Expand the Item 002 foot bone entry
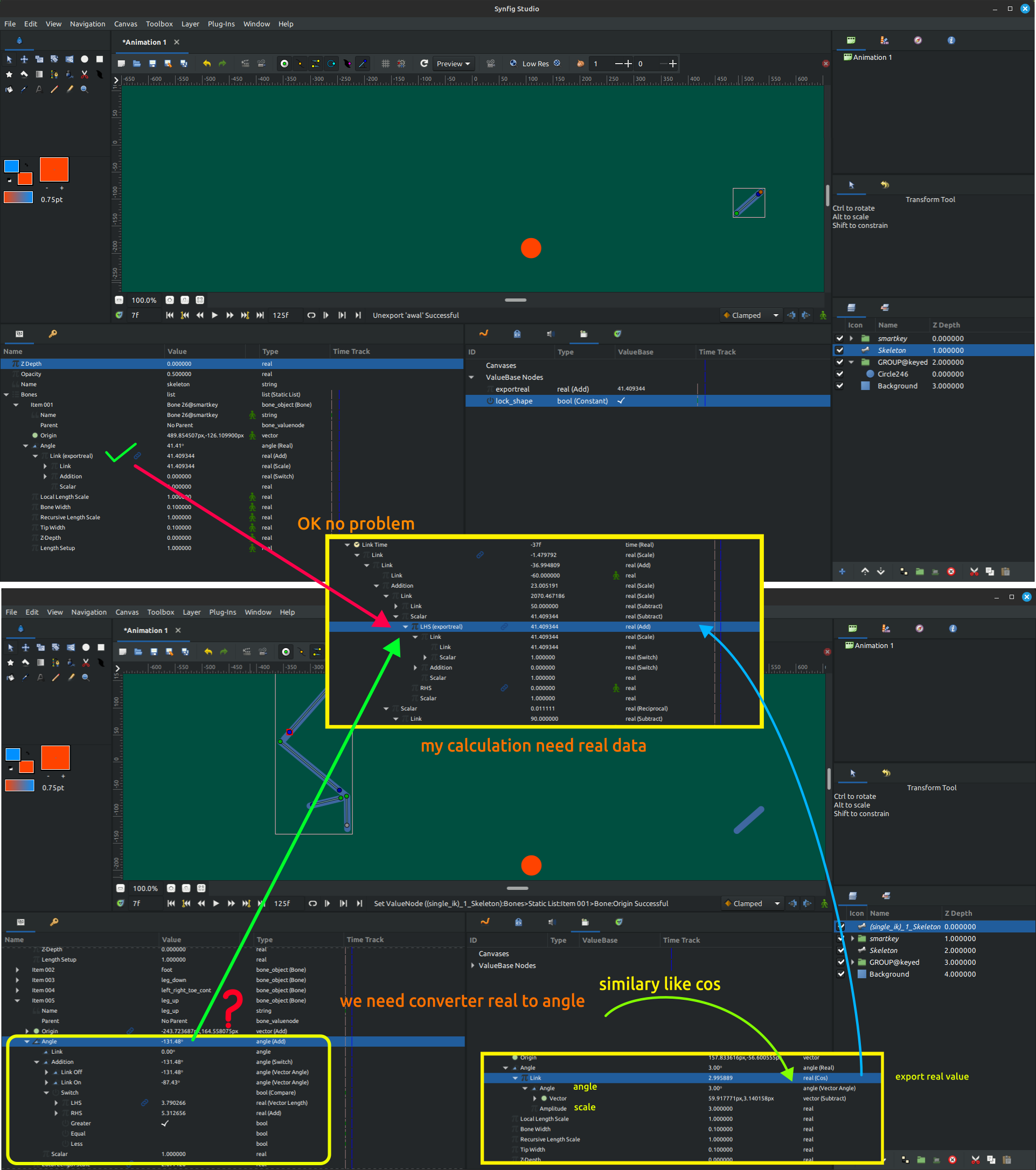1036x1170 pixels. coord(17,970)
